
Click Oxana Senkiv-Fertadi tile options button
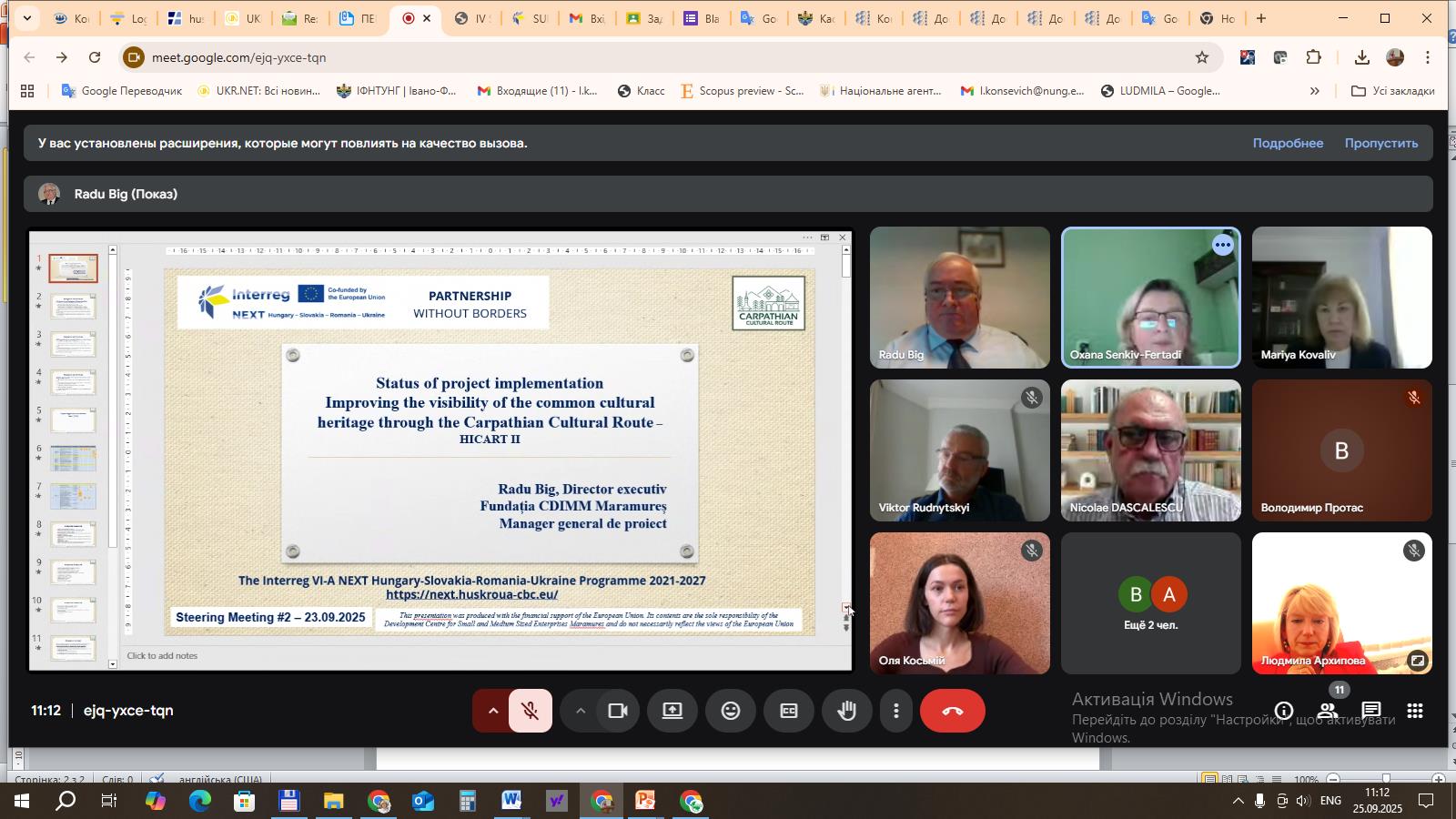pyautogui.click(x=1223, y=246)
